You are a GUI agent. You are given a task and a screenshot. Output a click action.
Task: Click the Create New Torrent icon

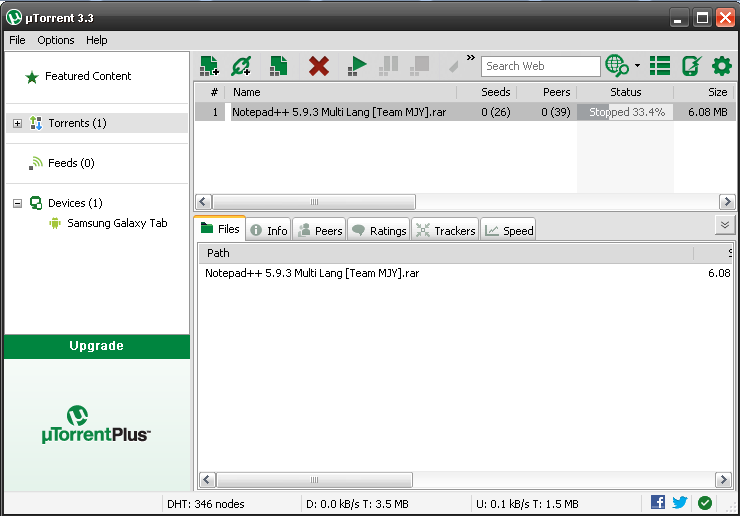(278, 66)
